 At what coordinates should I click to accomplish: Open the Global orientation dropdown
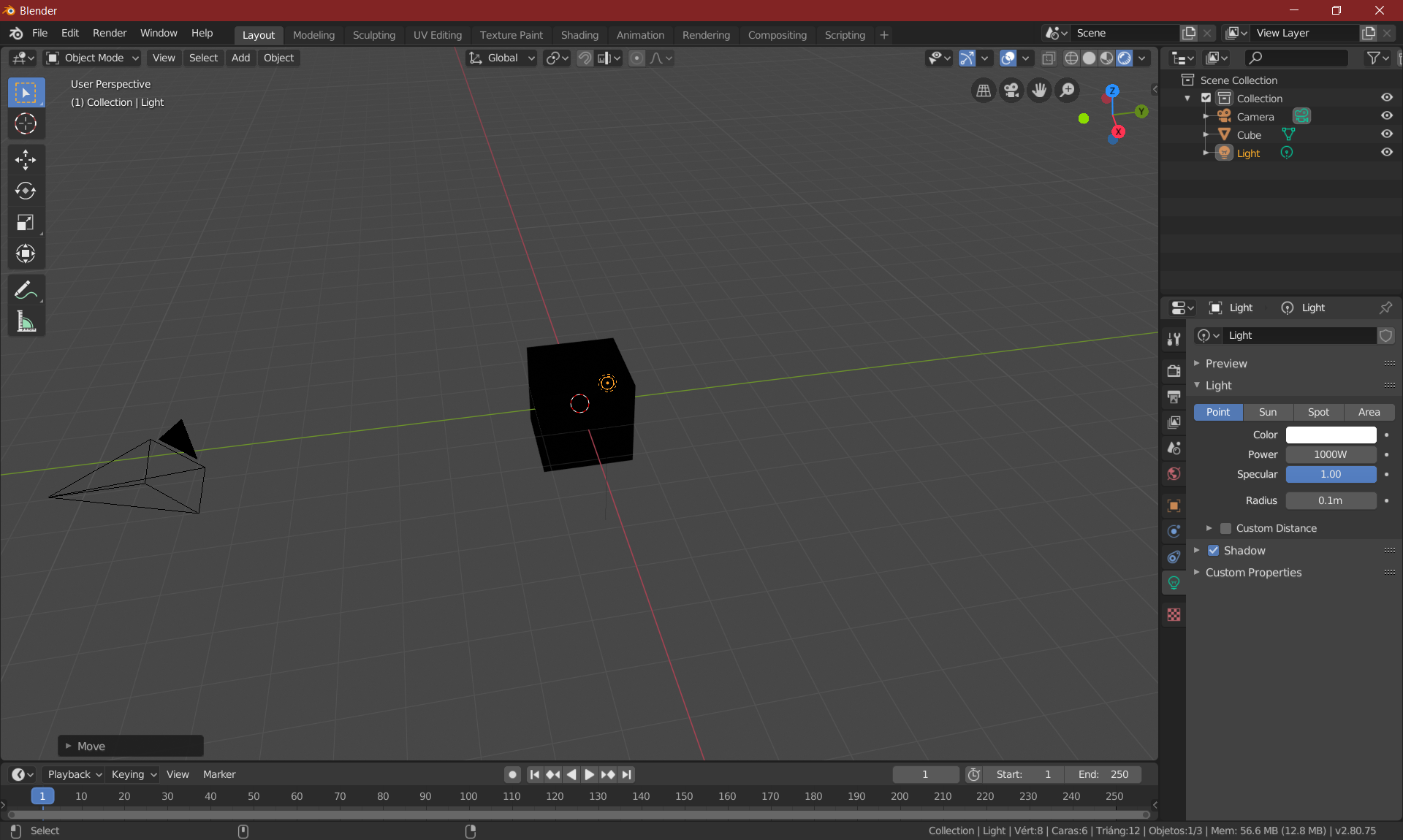coord(501,58)
